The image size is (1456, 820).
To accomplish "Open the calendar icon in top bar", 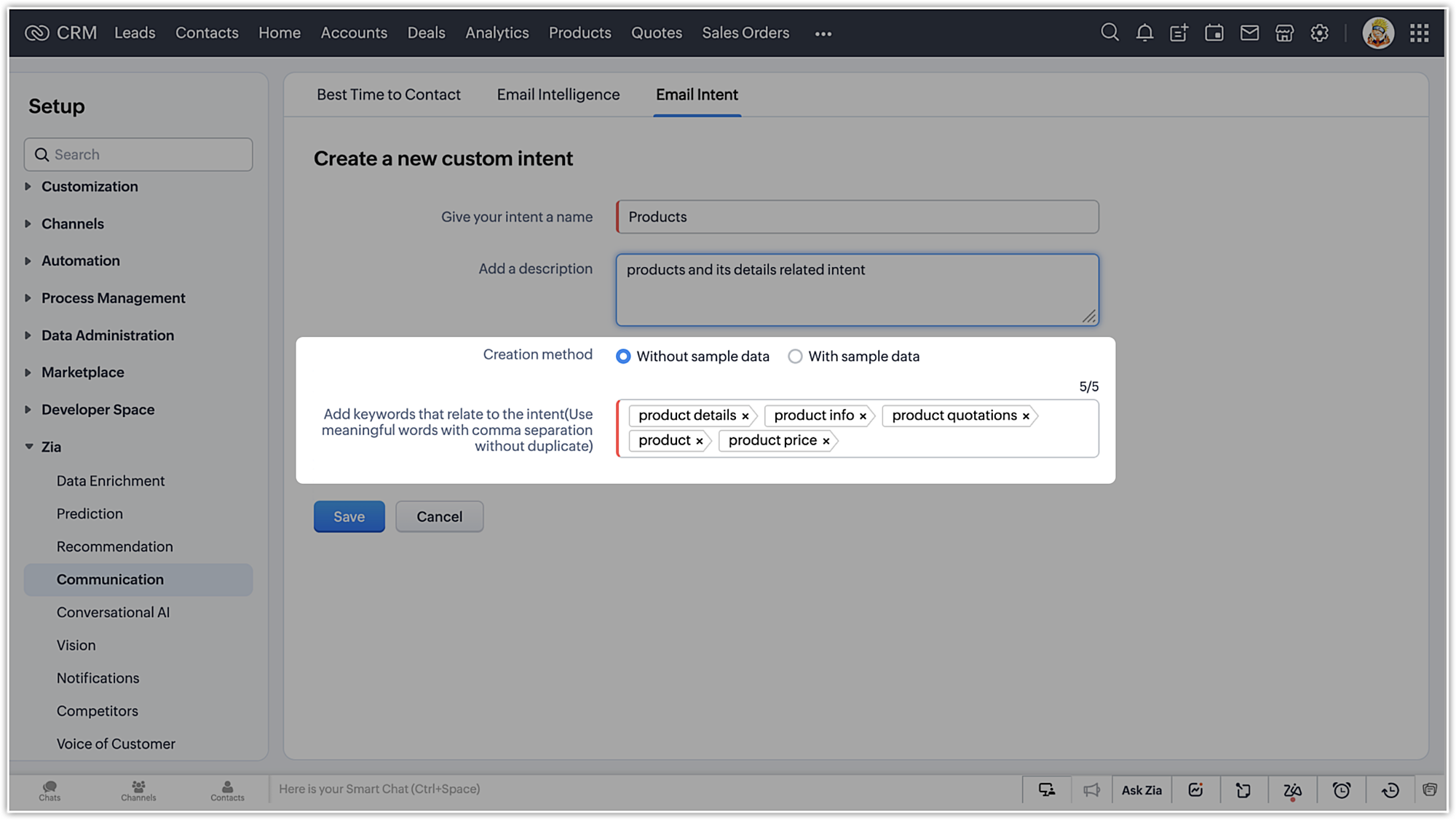I will (1214, 33).
